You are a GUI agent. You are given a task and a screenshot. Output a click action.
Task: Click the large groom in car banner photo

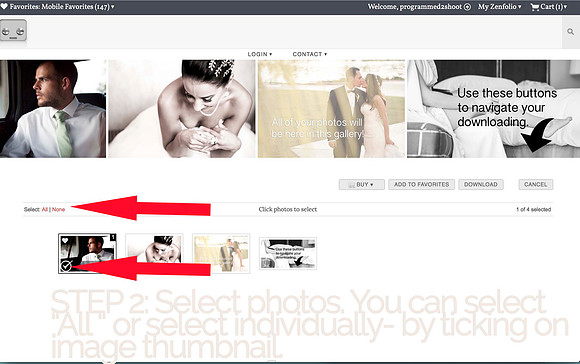53,109
